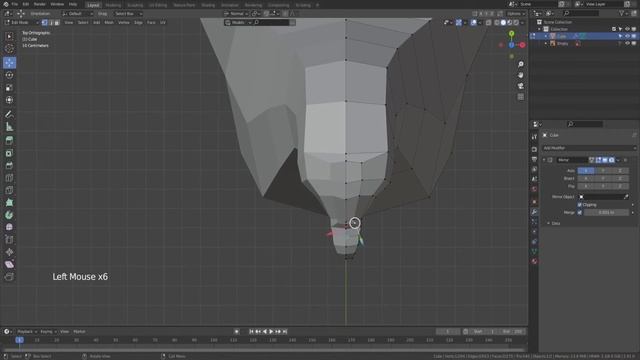
Task: Activate the Transform tool
Action: pyautogui.click(x=9, y=100)
